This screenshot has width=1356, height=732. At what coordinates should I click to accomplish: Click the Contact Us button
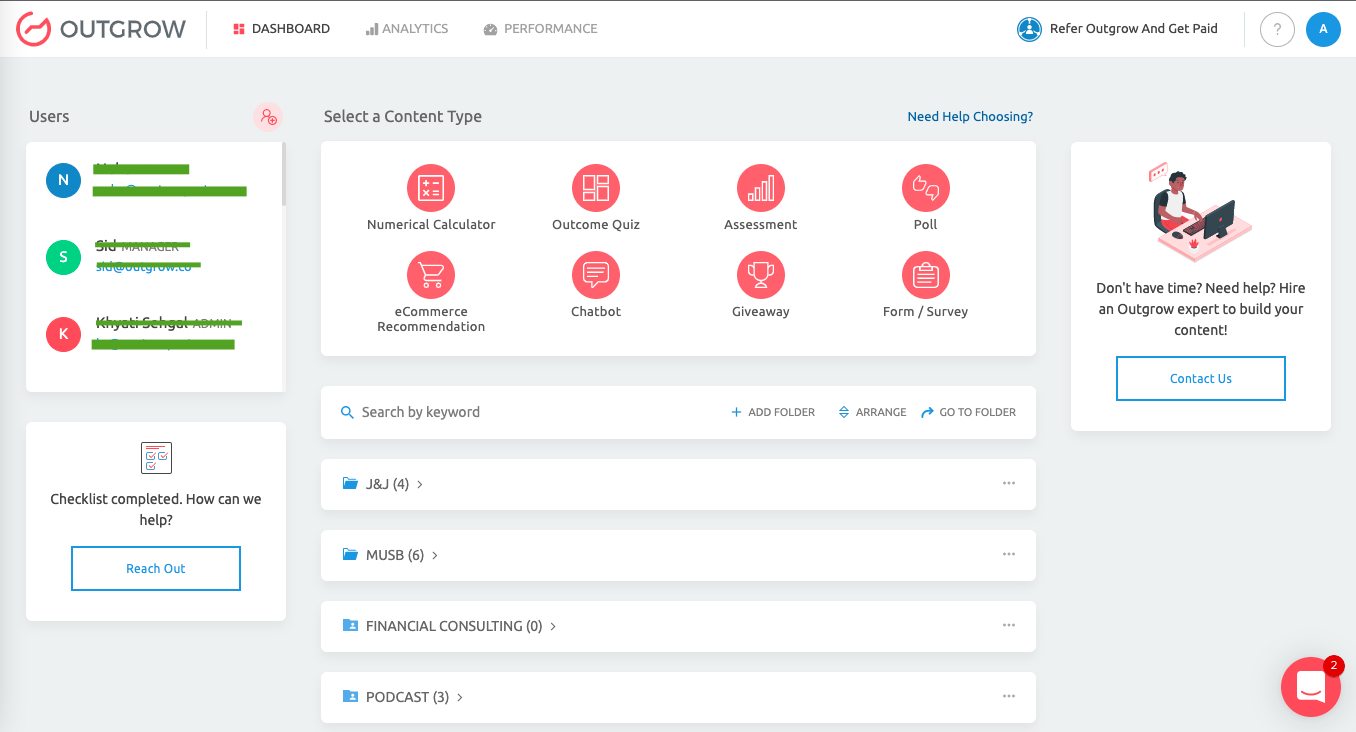click(x=1201, y=379)
